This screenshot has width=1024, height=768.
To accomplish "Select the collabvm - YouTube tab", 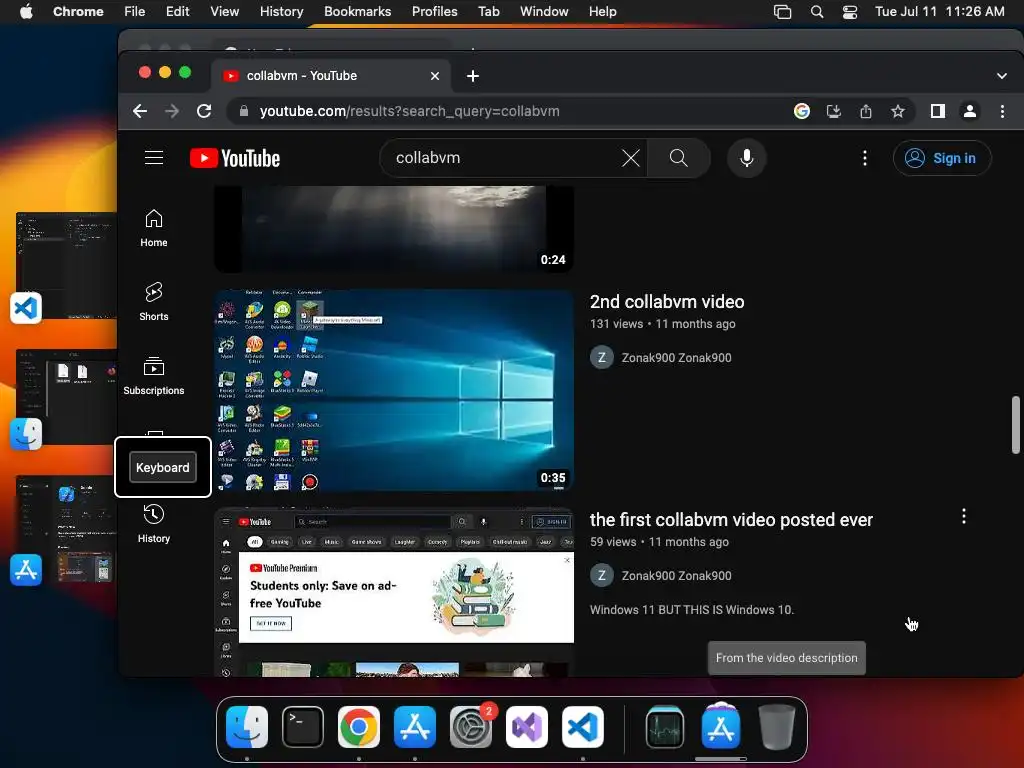I will click(x=330, y=76).
